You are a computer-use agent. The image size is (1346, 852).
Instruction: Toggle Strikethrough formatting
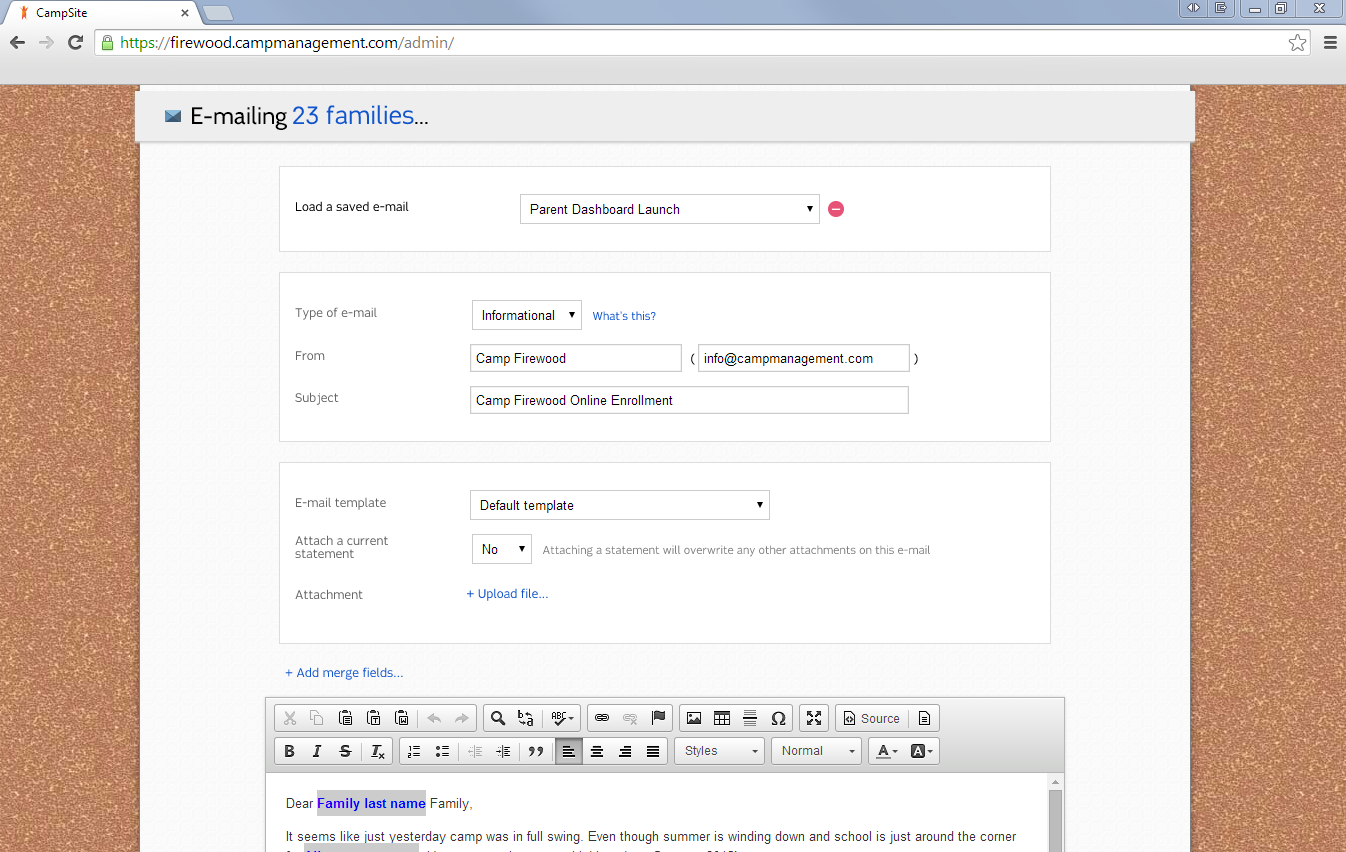pos(345,751)
